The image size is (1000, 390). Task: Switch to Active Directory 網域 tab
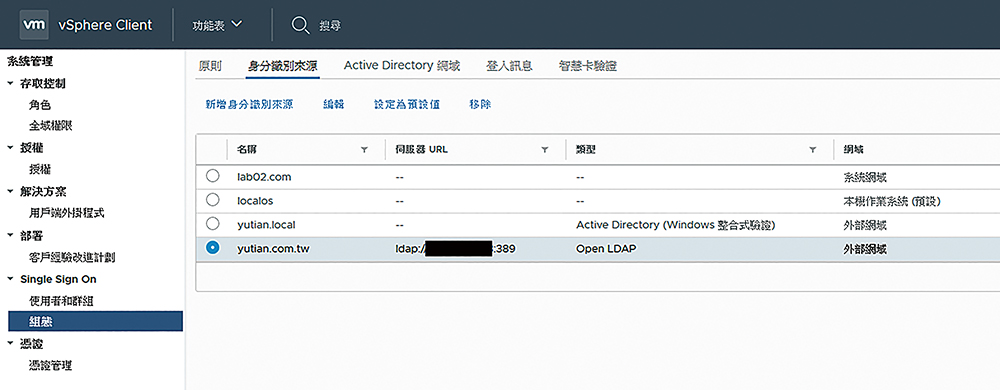[x=402, y=66]
